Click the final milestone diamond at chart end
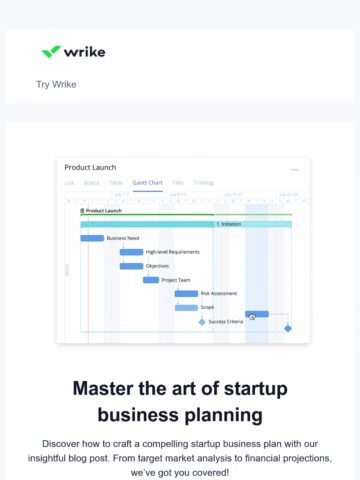This screenshot has height=480, width=360. click(x=288, y=328)
